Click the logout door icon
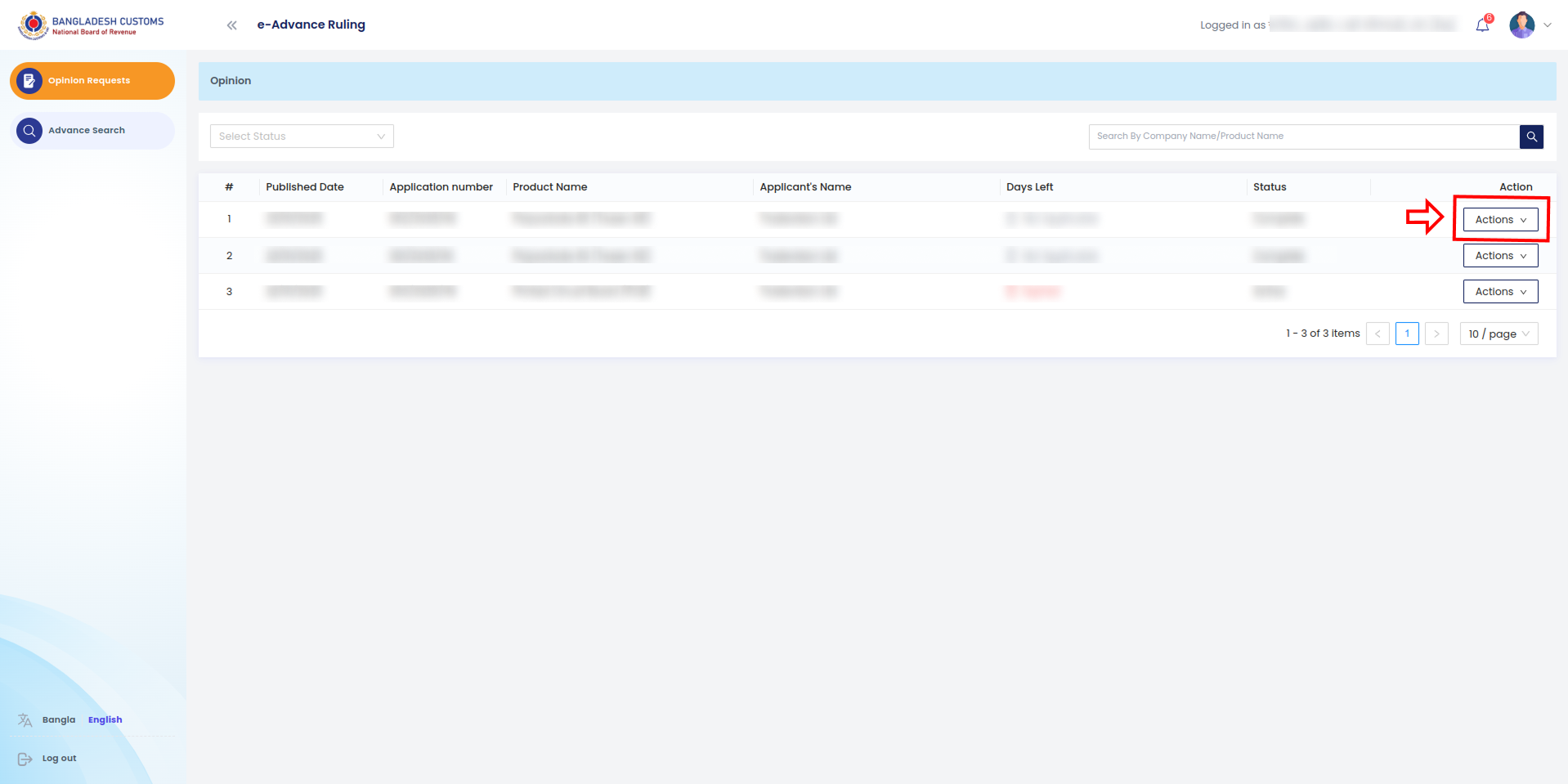This screenshot has width=1568, height=784. 25,759
